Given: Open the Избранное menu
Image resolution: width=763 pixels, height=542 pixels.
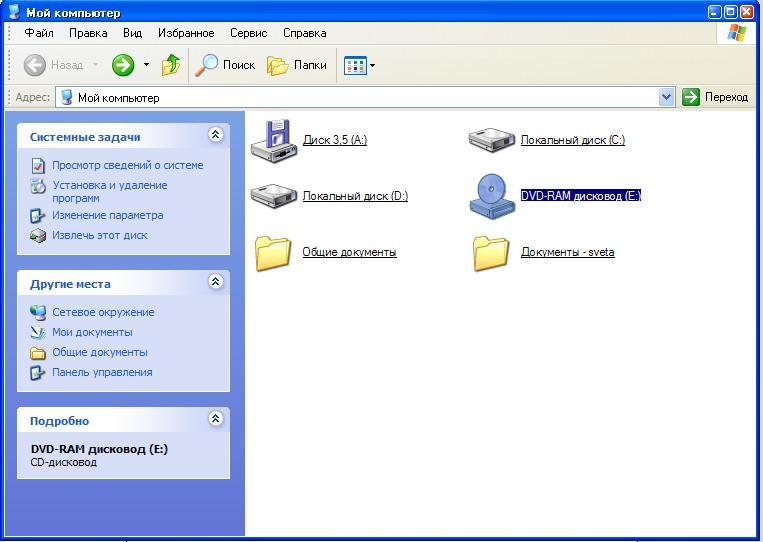Looking at the screenshot, I should click(186, 33).
